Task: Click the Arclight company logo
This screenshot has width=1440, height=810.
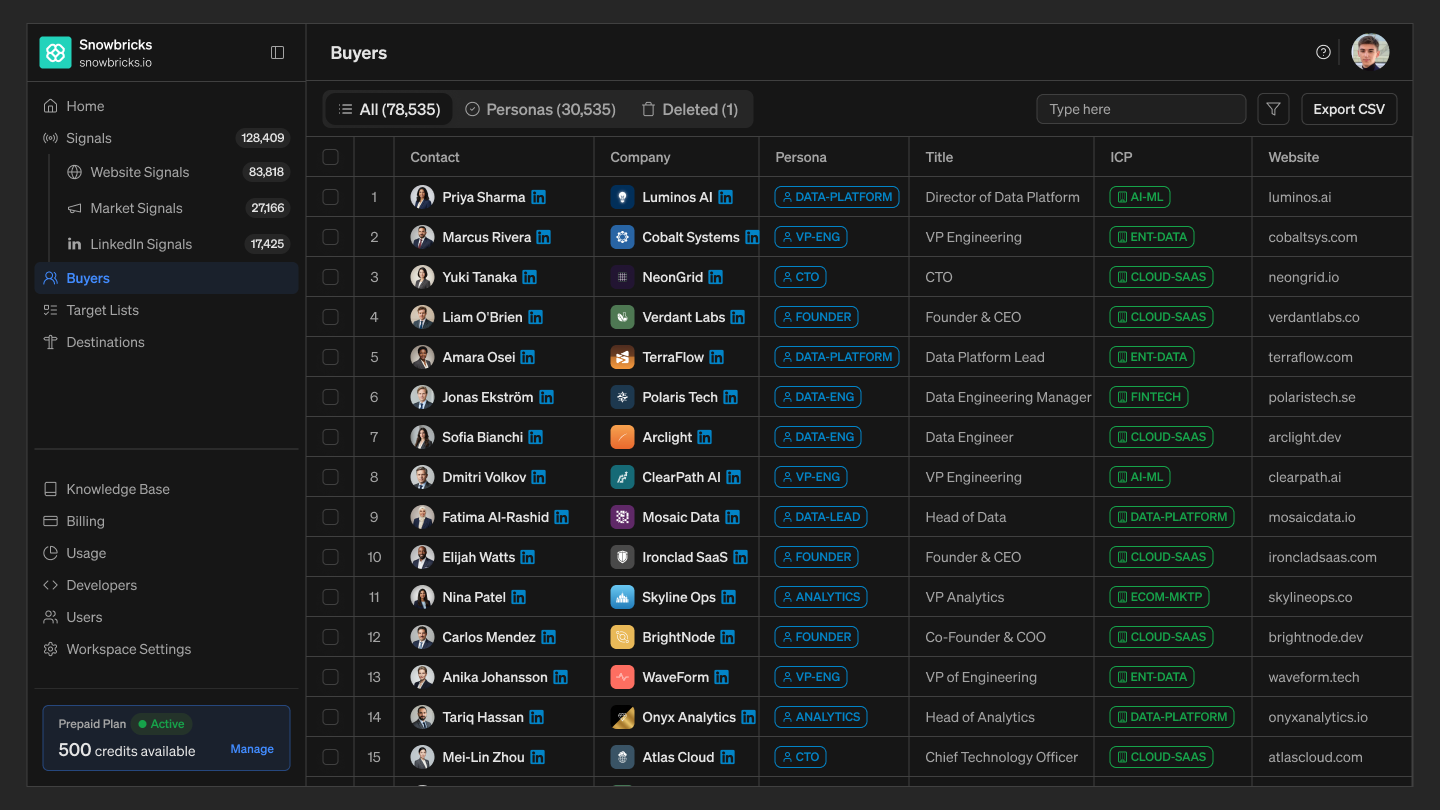Action: tap(622, 437)
